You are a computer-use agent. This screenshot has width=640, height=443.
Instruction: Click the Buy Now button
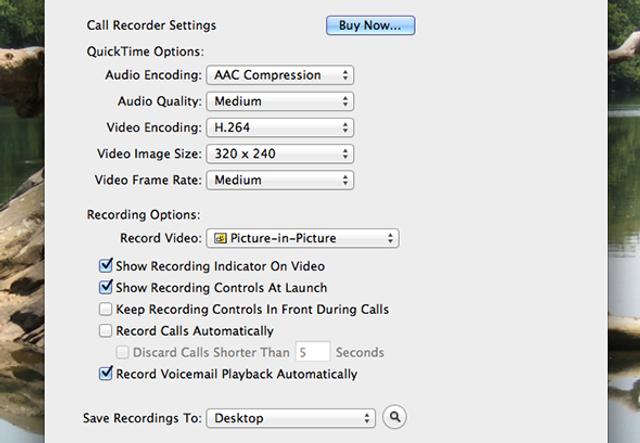[x=370, y=25]
